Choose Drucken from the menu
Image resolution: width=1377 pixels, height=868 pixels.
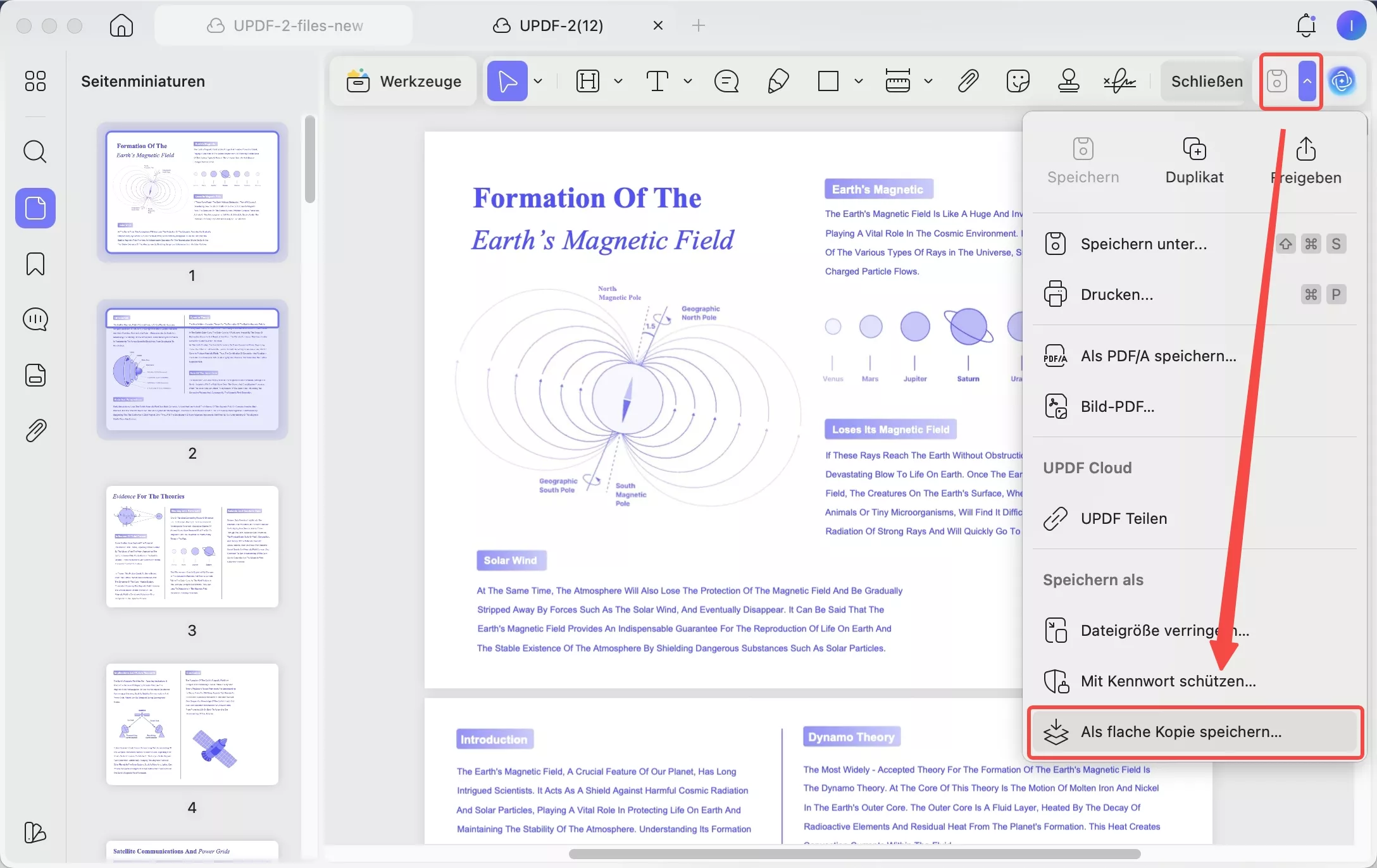pos(1195,295)
